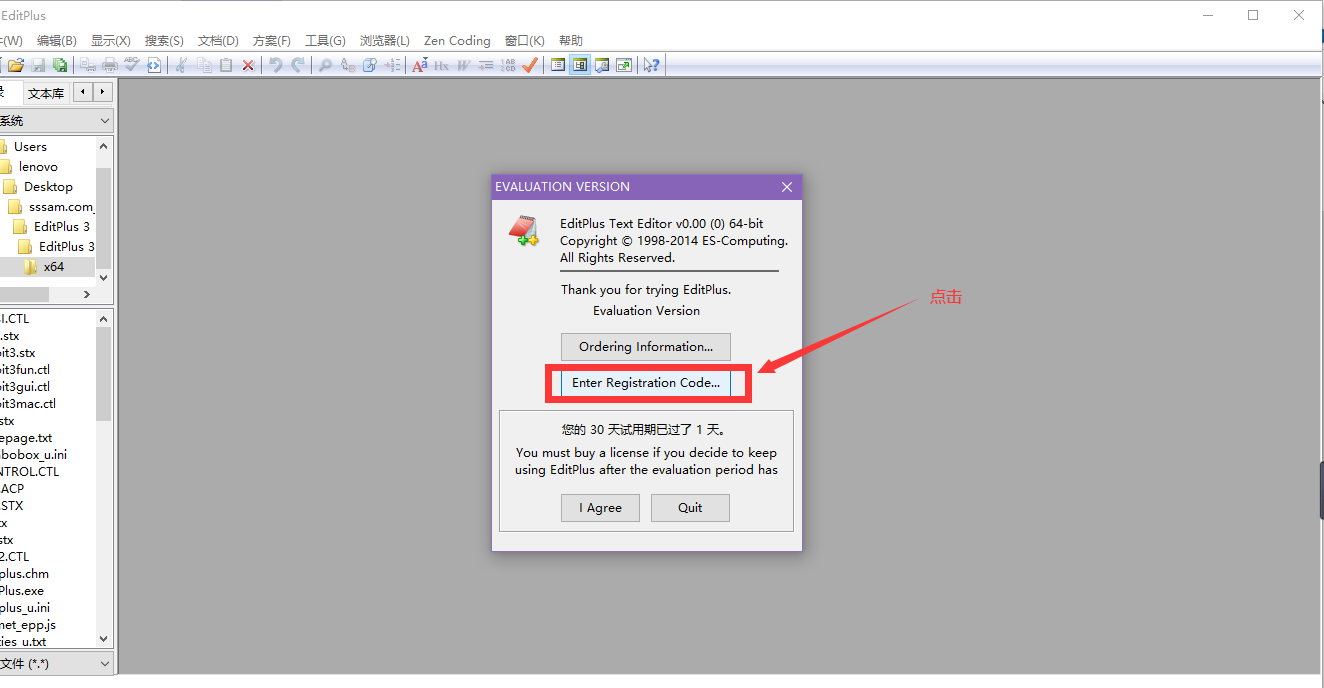Click folder tree scroll down arrow

104,278
